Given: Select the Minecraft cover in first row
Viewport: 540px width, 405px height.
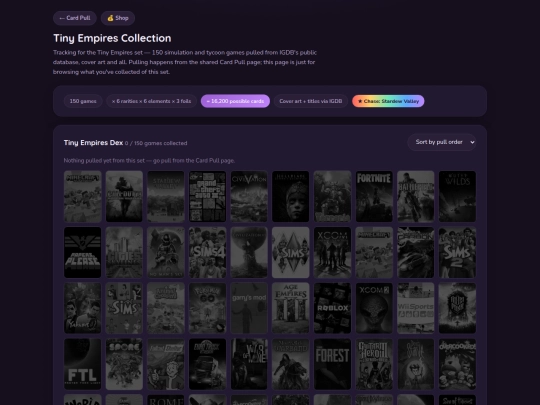Looking at the screenshot, I should point(83,196).
